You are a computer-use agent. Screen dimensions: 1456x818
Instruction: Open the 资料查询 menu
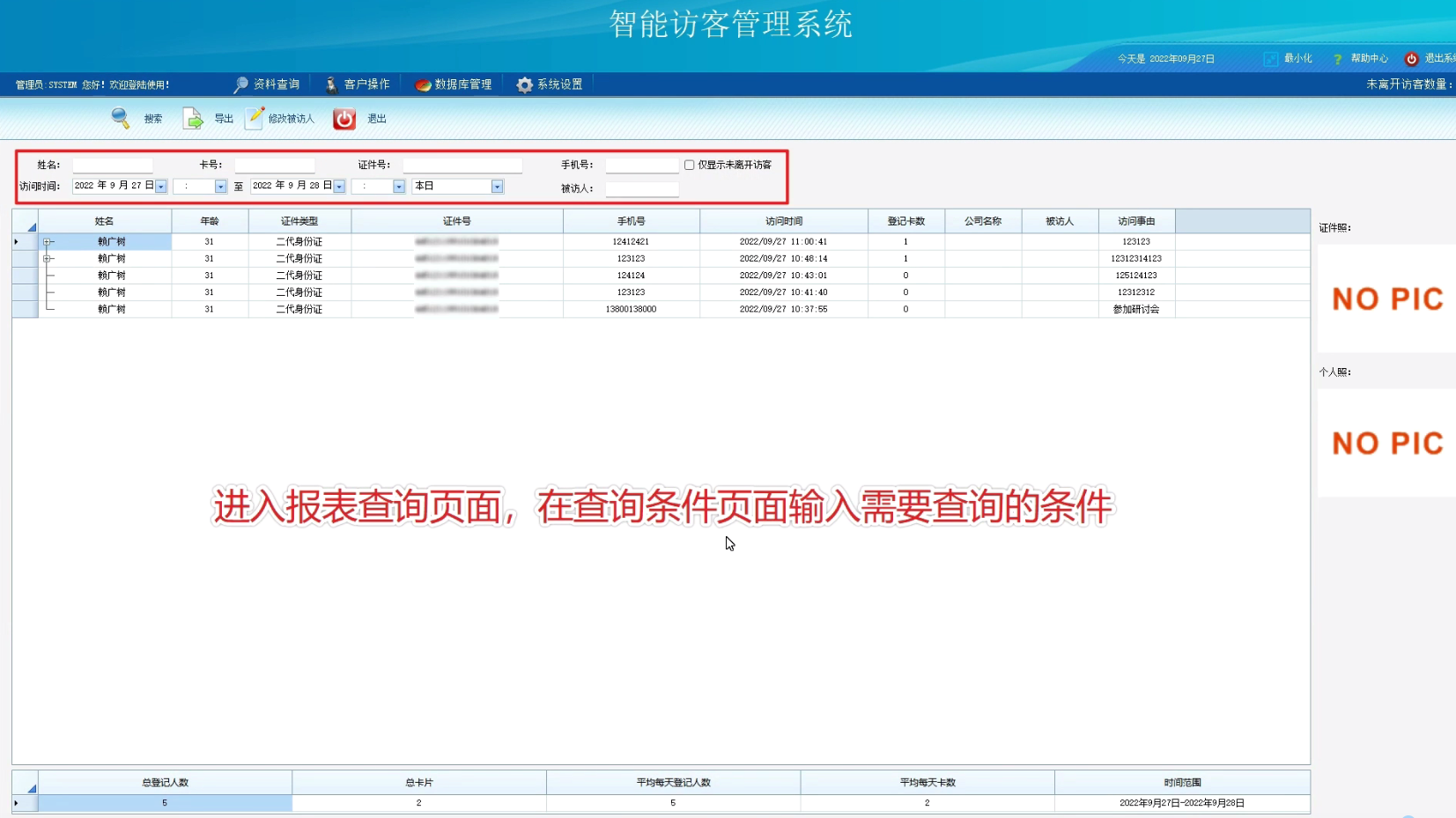click(267, 85)
